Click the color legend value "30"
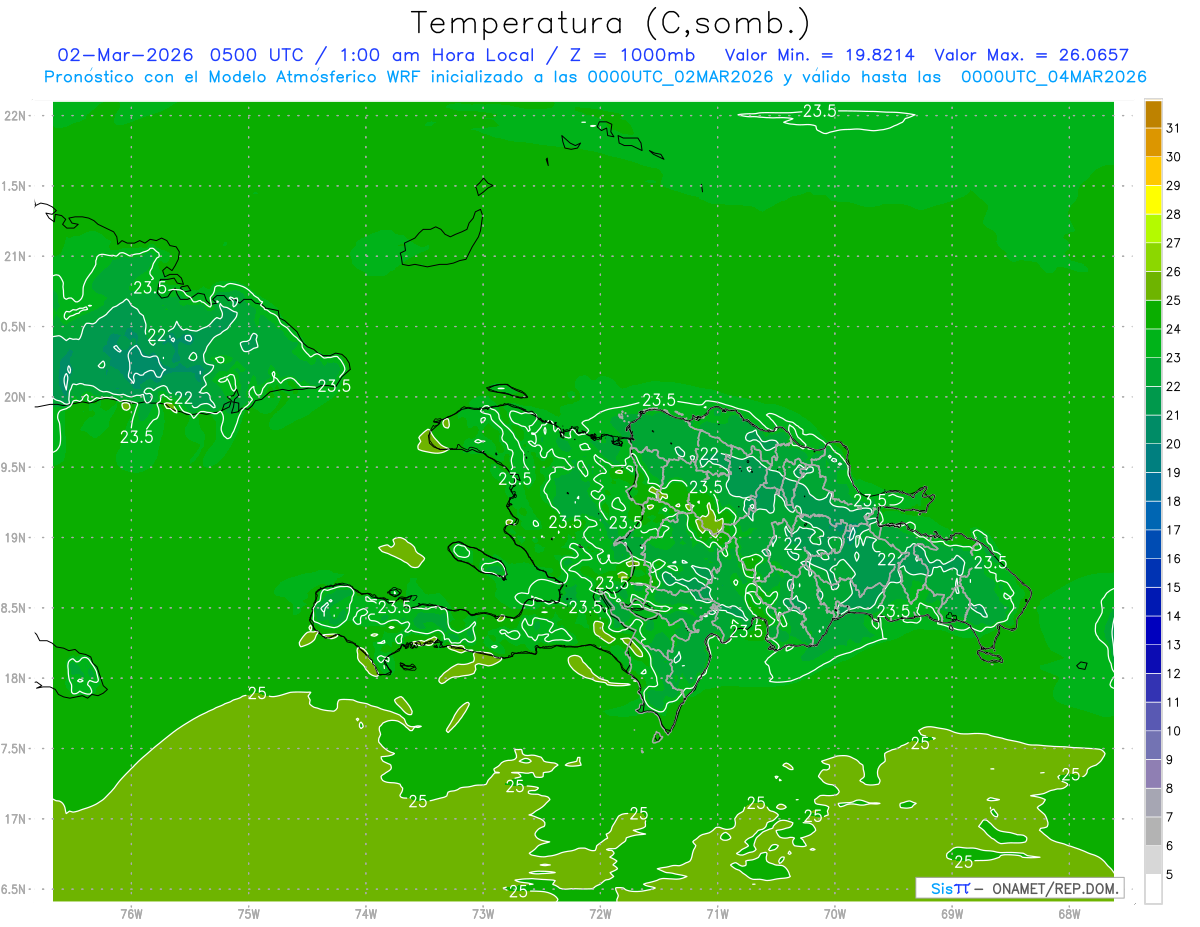1200x927 pixels. click(x=1174, y=157)
